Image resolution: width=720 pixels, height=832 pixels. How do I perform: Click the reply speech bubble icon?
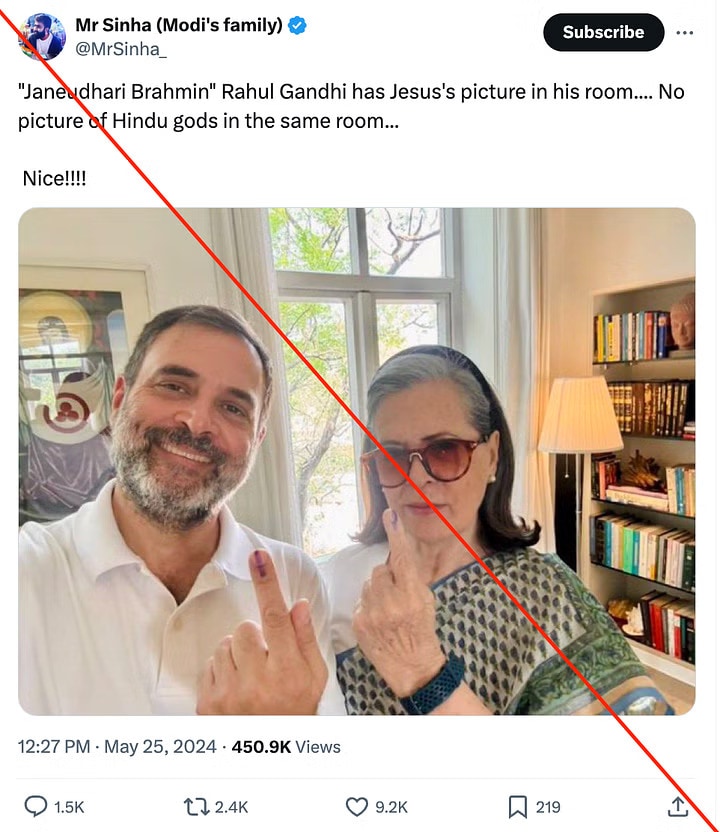36,807
